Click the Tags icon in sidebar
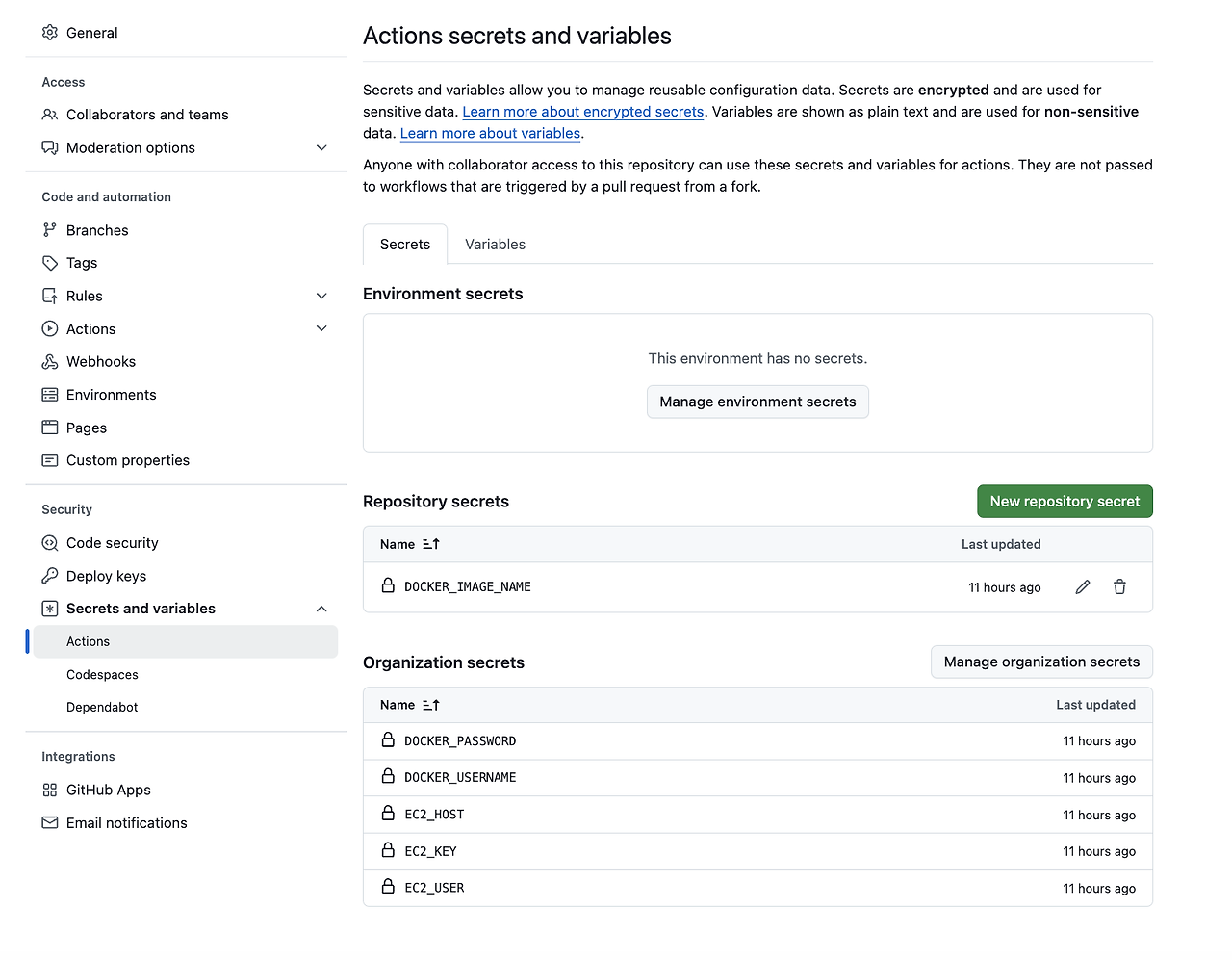 click(x=50, y=263)
